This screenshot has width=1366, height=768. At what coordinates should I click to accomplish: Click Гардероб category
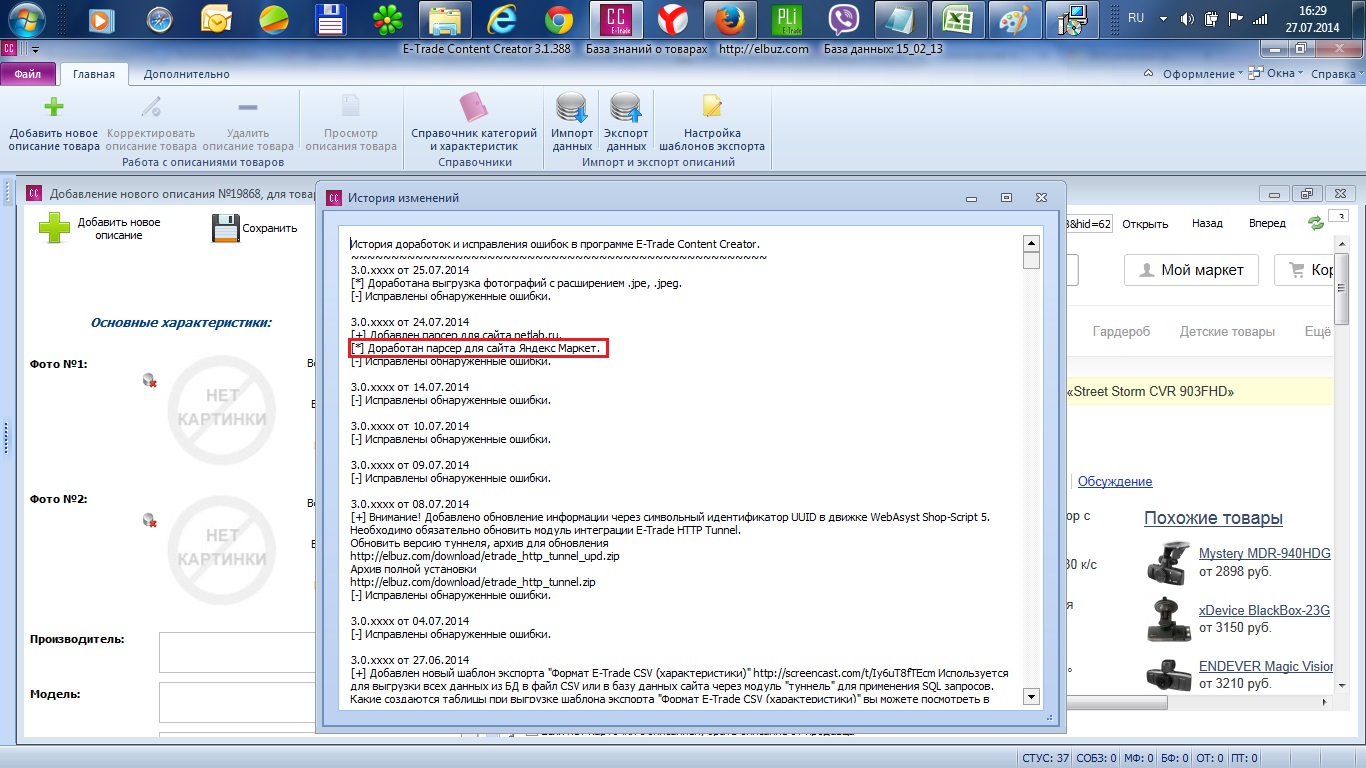tap(1121, 331)
